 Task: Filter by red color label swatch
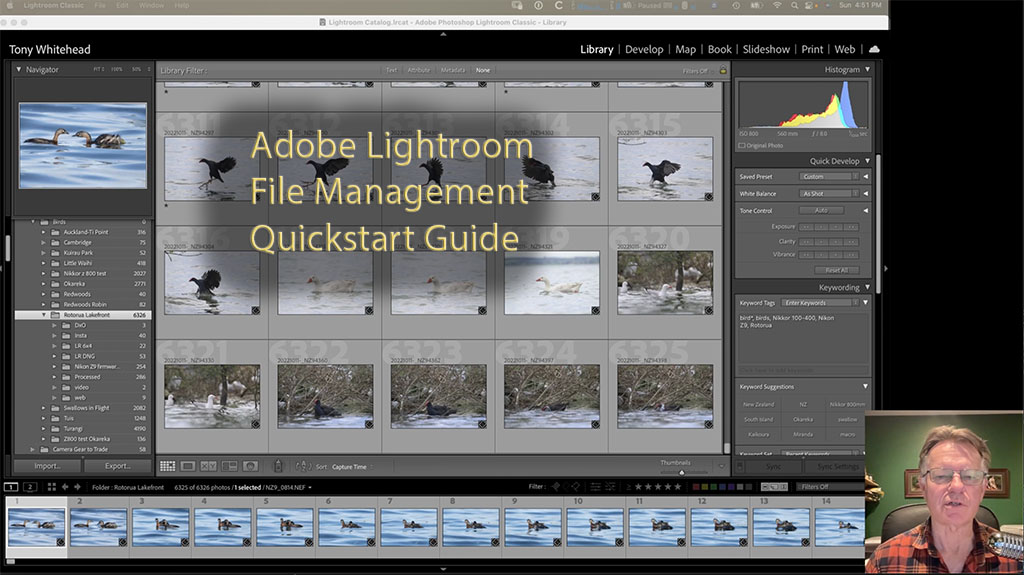click(x=696, y=487)
